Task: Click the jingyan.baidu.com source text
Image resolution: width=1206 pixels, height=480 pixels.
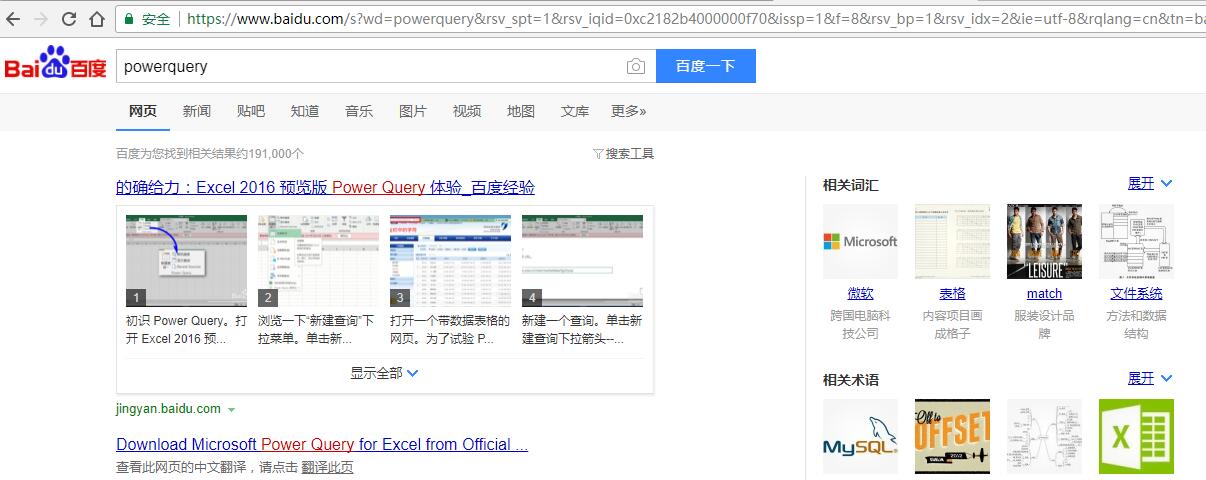Action: (x=168, y=409)
